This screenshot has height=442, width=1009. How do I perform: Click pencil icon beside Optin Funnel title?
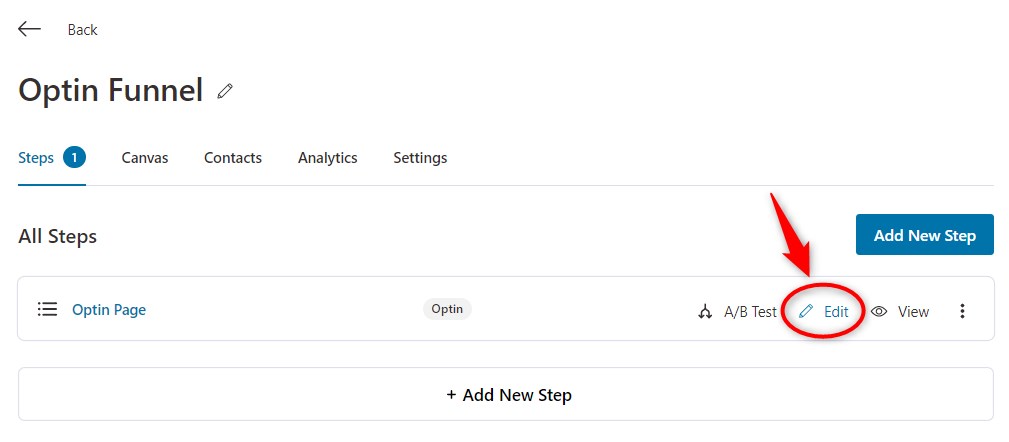[x=225, y=91]
